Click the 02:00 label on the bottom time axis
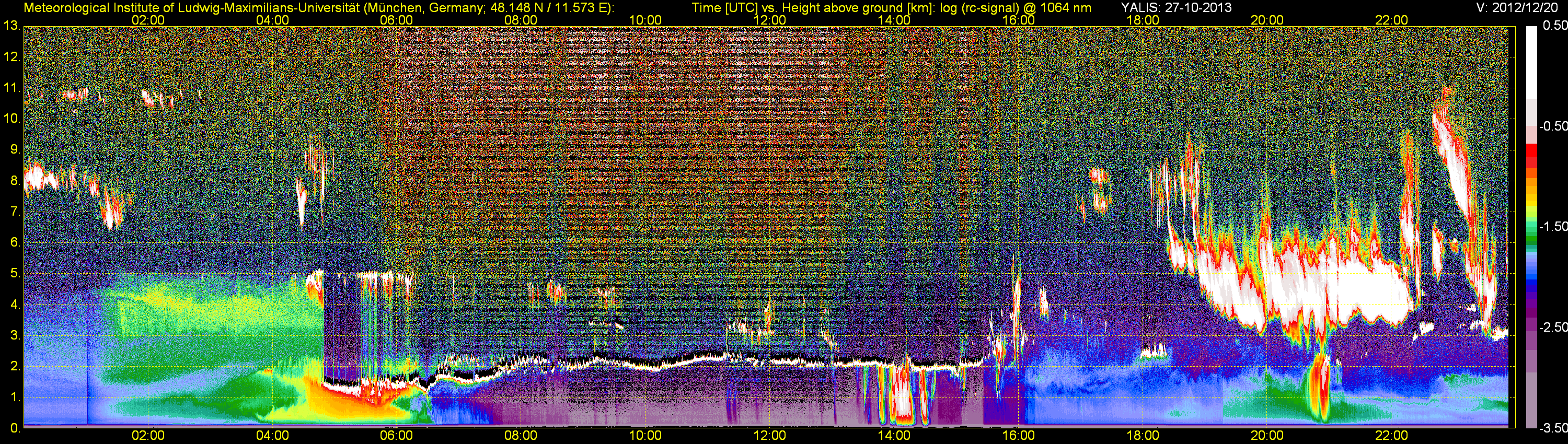1568x444 pixels. 148,436
